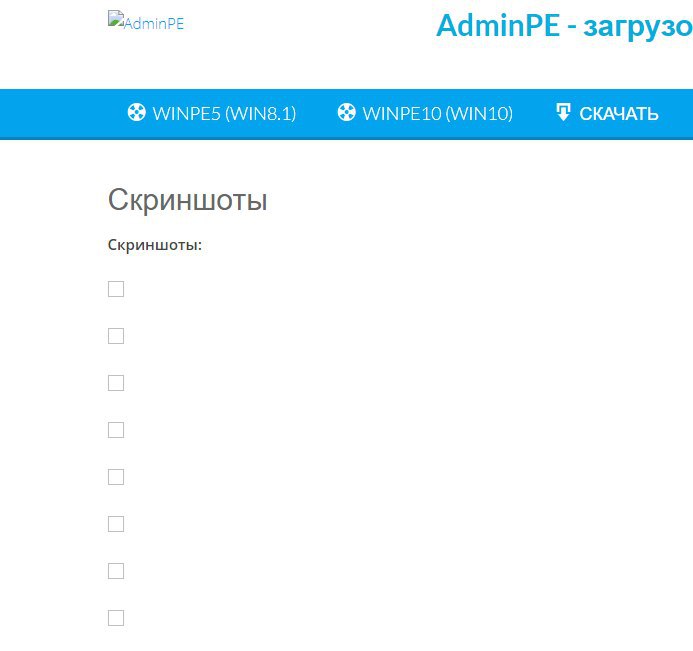Image resolution: width=693 pixels, height=651 pixels.
Task: Open the WINPE10 (WIN10) menu item
Action: point(425,114)
